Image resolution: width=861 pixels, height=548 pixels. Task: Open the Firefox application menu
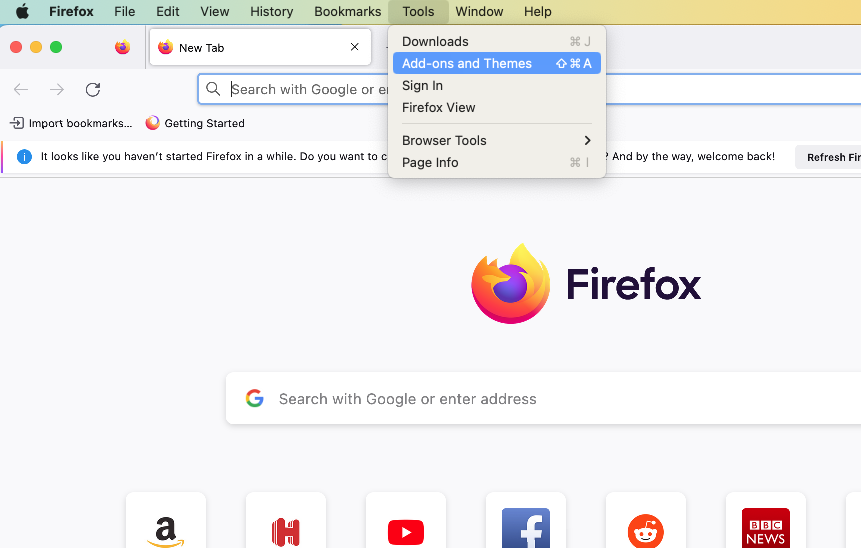(x=71, y=12)
